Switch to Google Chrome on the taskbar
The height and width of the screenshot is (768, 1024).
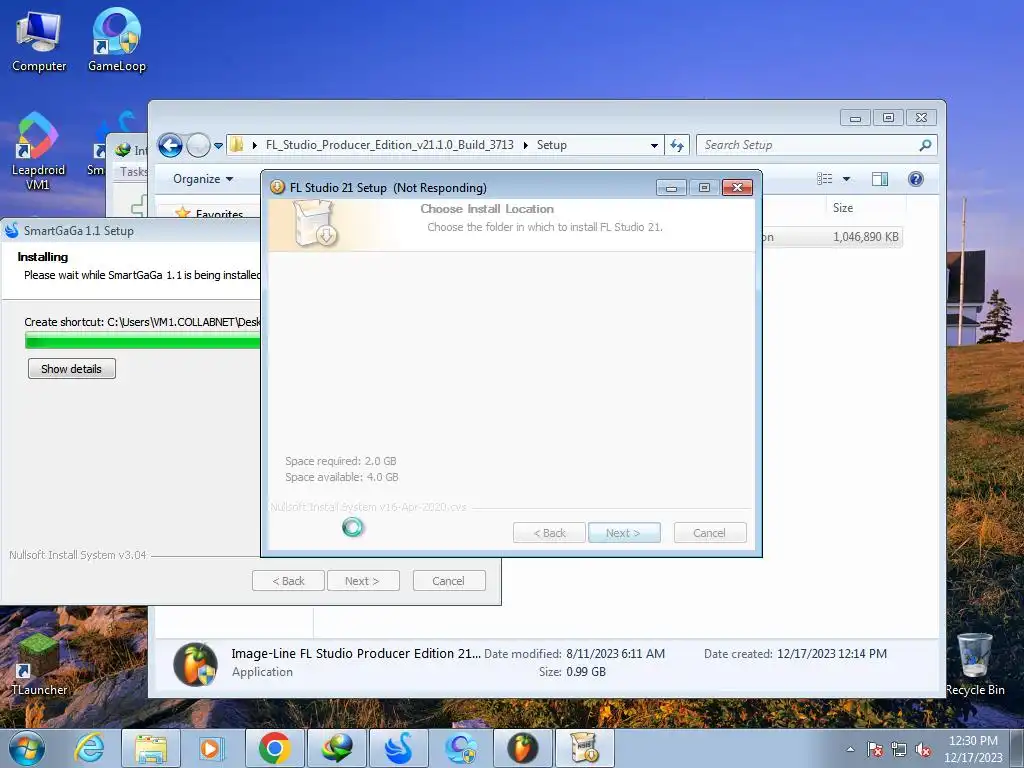click(x=274, y=748)
